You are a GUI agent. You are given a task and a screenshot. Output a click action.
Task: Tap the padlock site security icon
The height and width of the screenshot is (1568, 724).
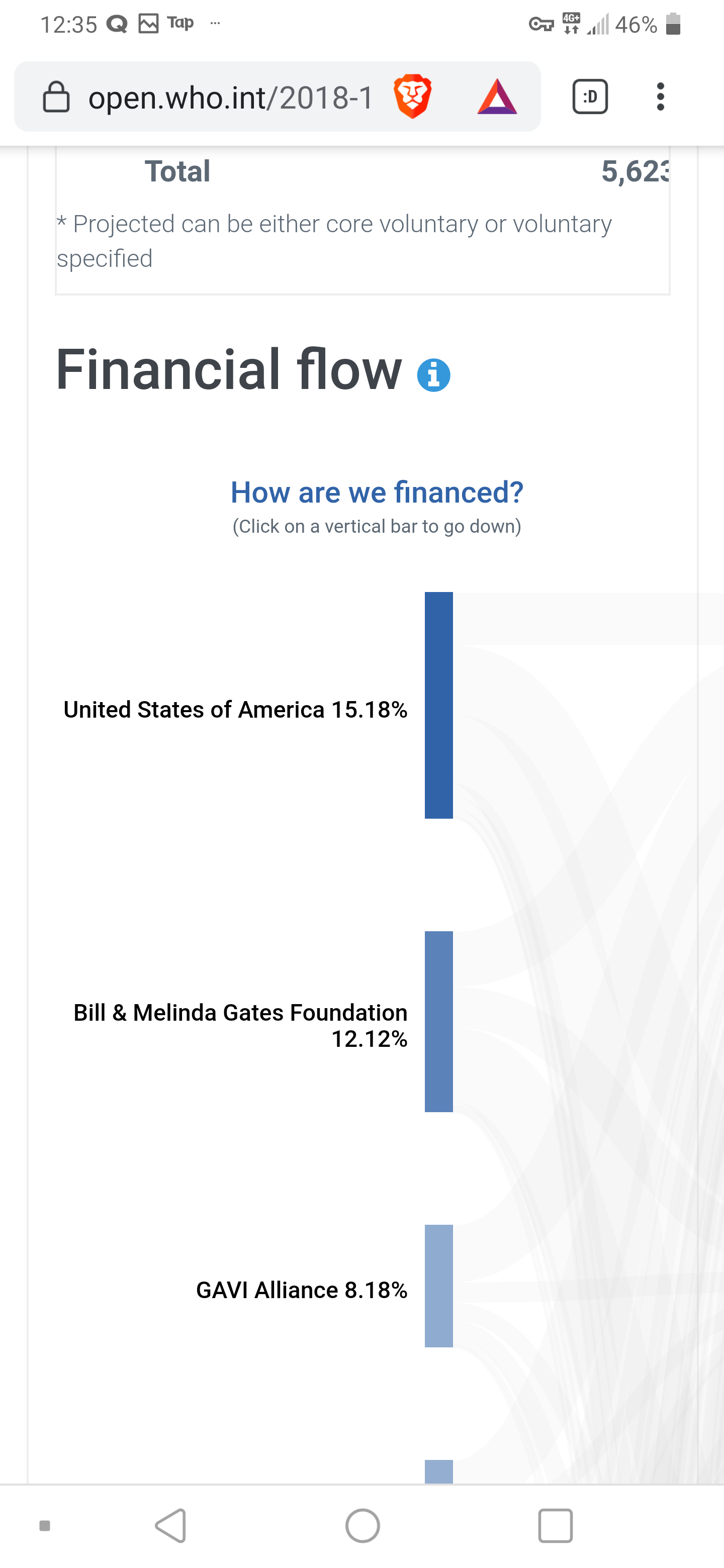[56, 97]
